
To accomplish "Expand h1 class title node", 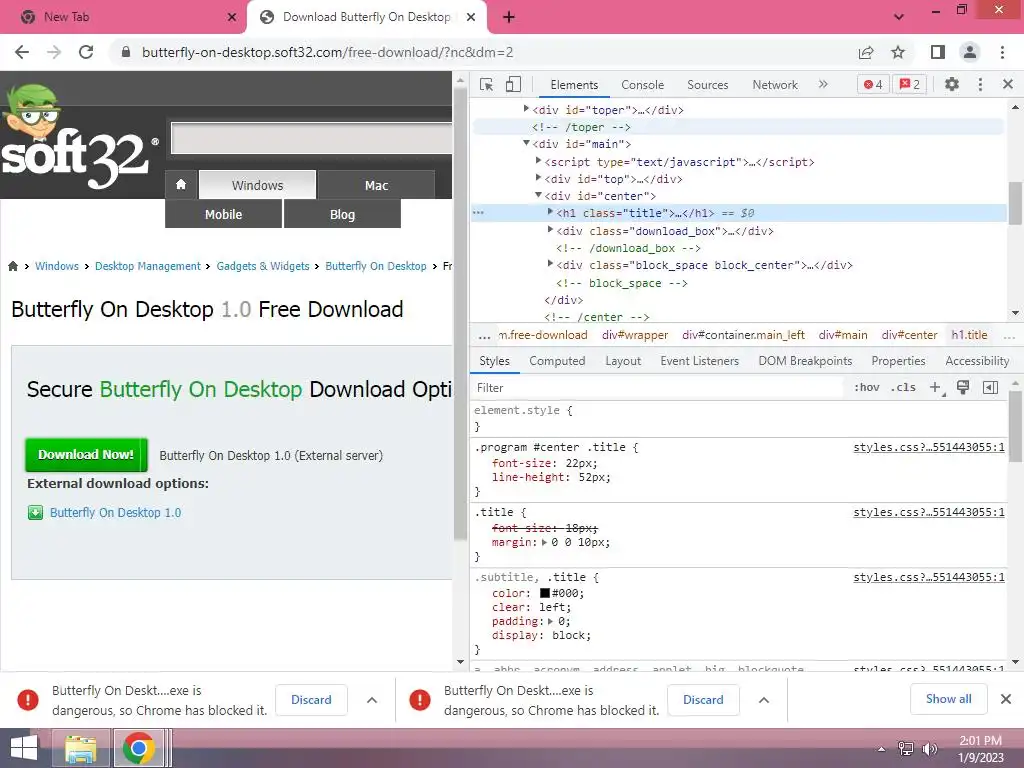I will click(x=550, y=212).
